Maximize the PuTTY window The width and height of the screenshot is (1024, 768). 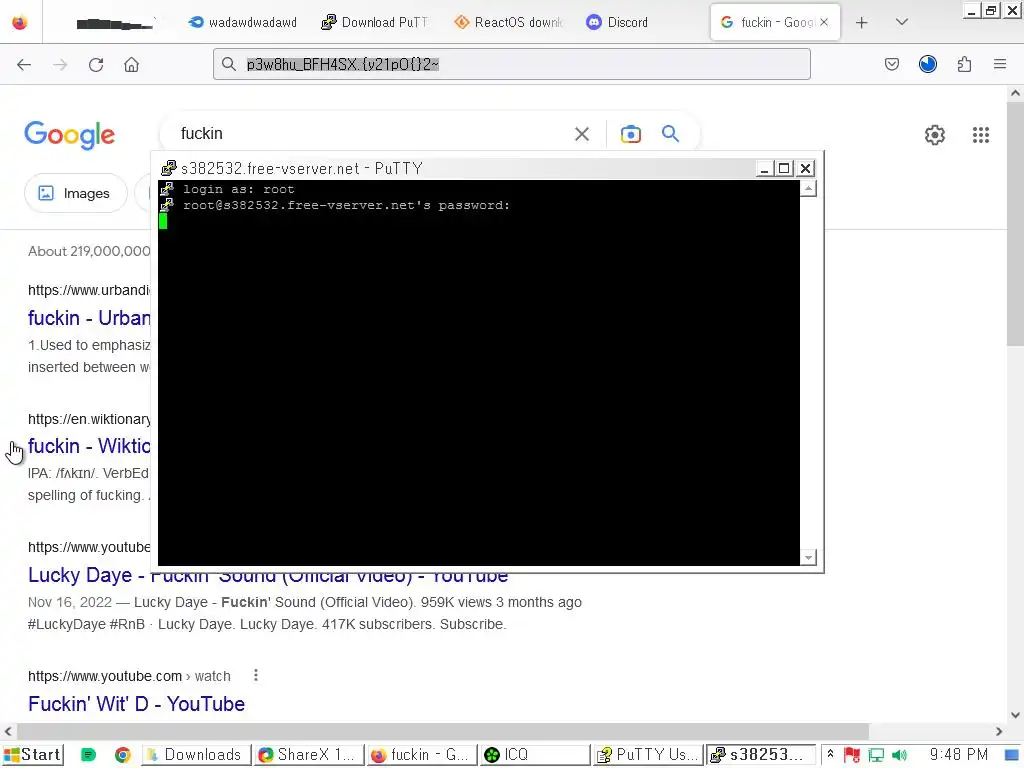784,168
